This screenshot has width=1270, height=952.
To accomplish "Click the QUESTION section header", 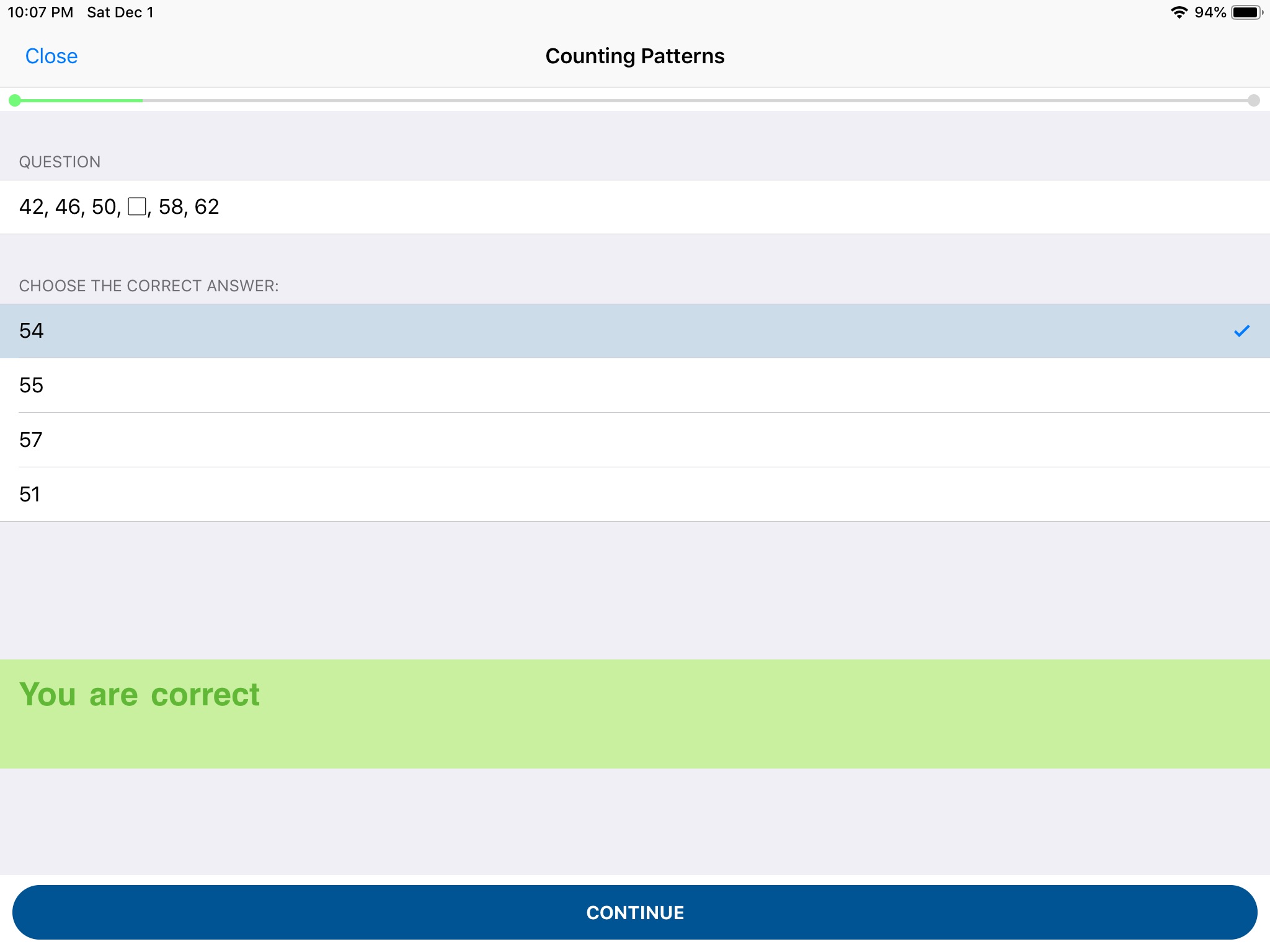I will (x=60, y=162).
